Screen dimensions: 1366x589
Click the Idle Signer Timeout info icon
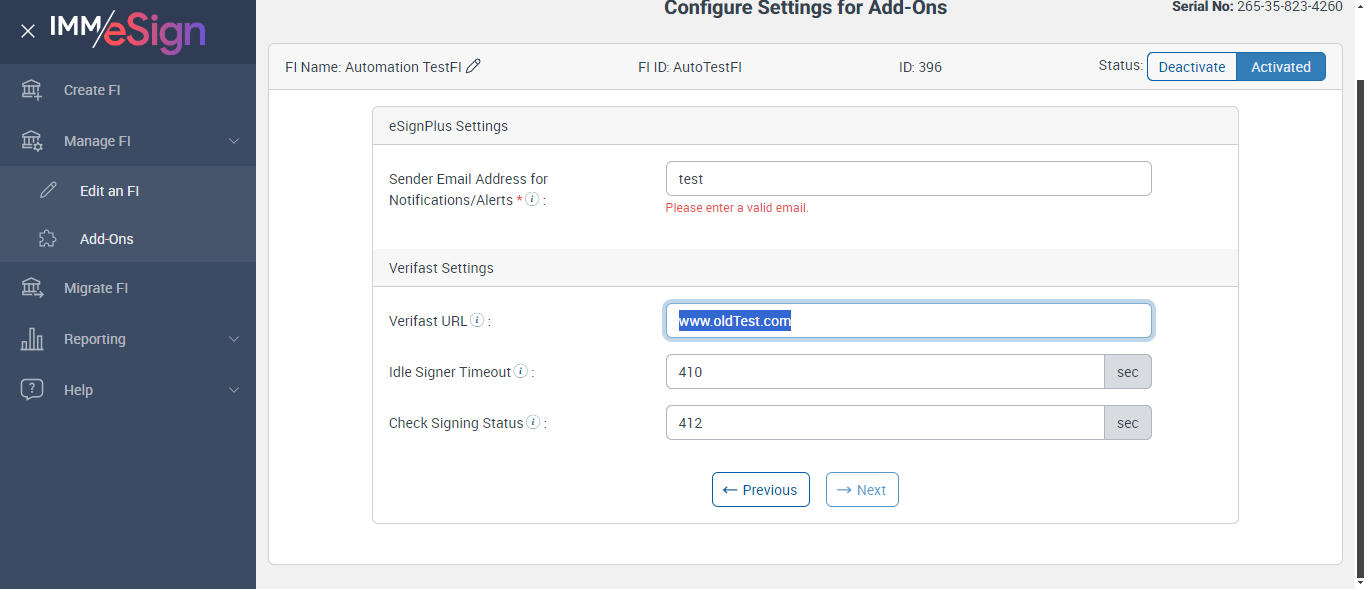click(521, 372)
